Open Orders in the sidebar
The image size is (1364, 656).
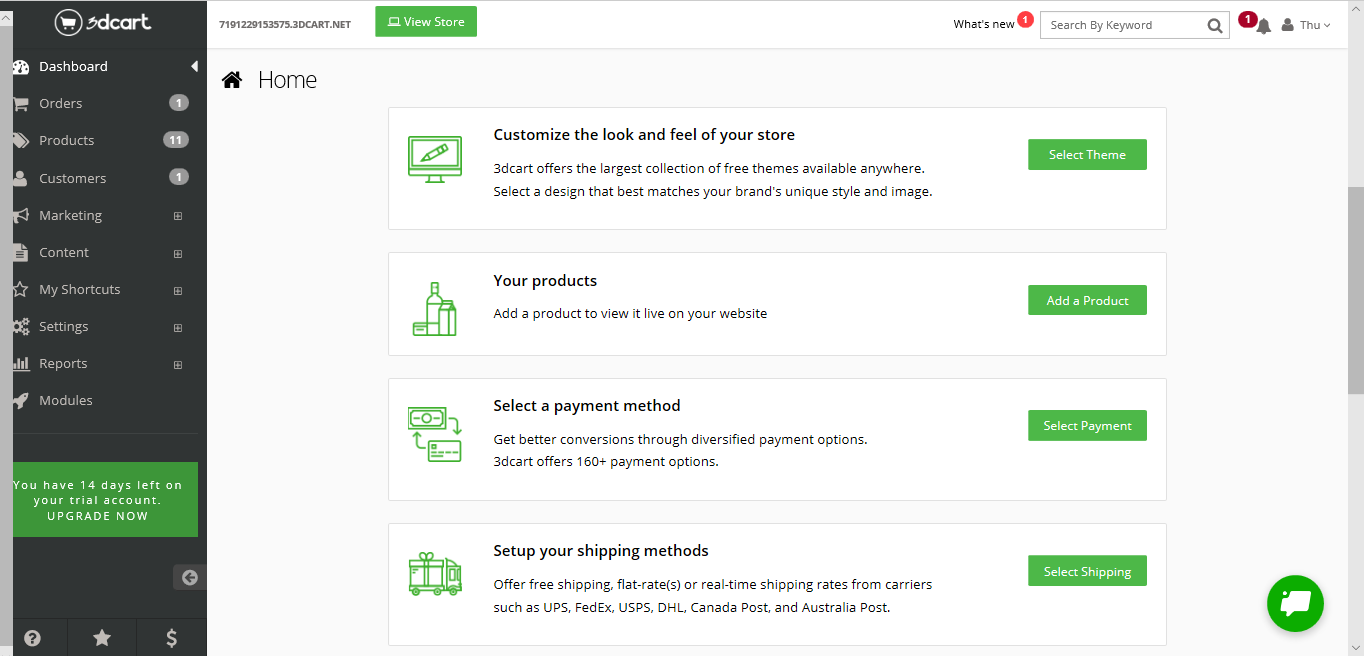click(60, 103)
